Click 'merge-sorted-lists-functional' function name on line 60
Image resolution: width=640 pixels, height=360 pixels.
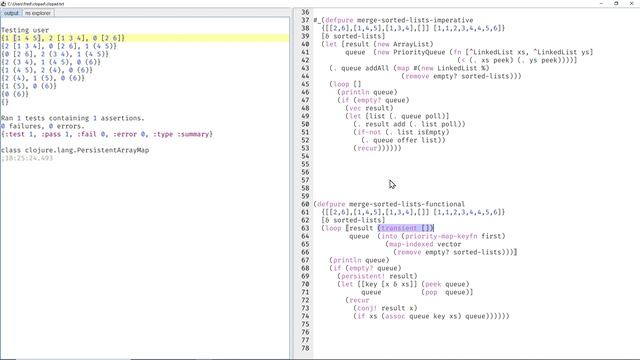click(x=407, y=204)
